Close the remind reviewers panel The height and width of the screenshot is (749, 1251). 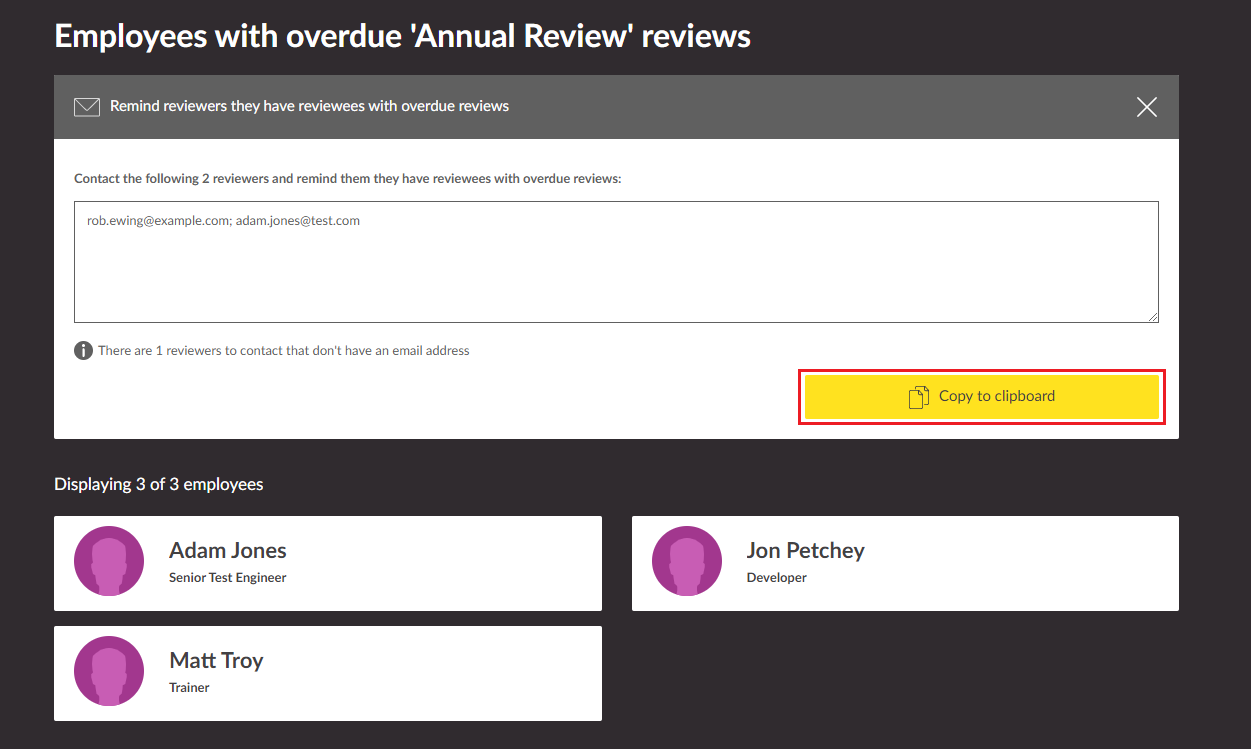pos(1146,107)
